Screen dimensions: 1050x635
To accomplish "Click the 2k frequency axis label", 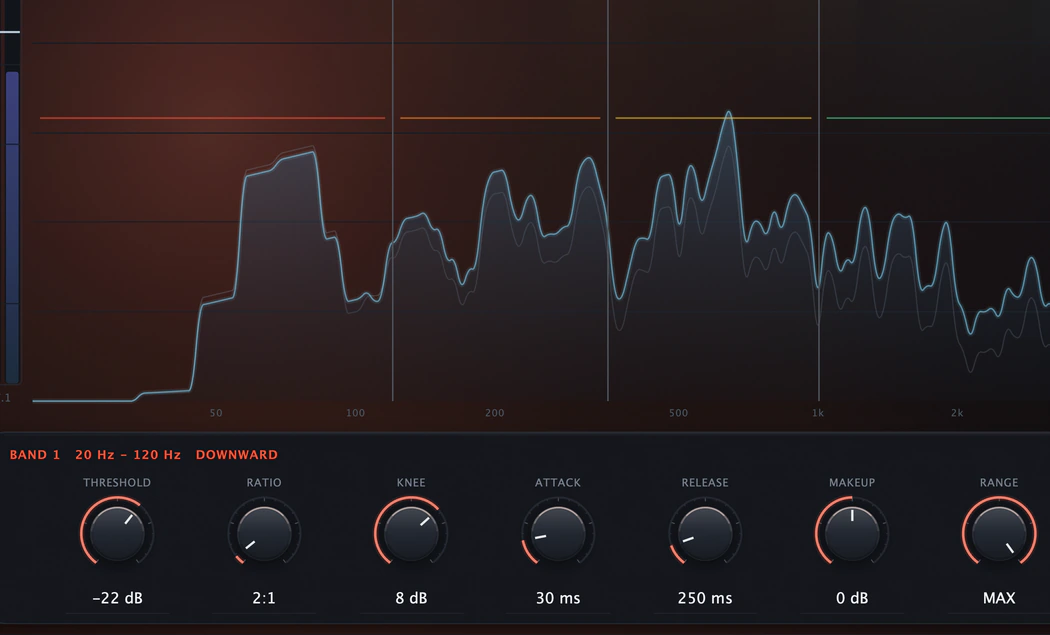I will pyautogui.click(x=957, y=413).
